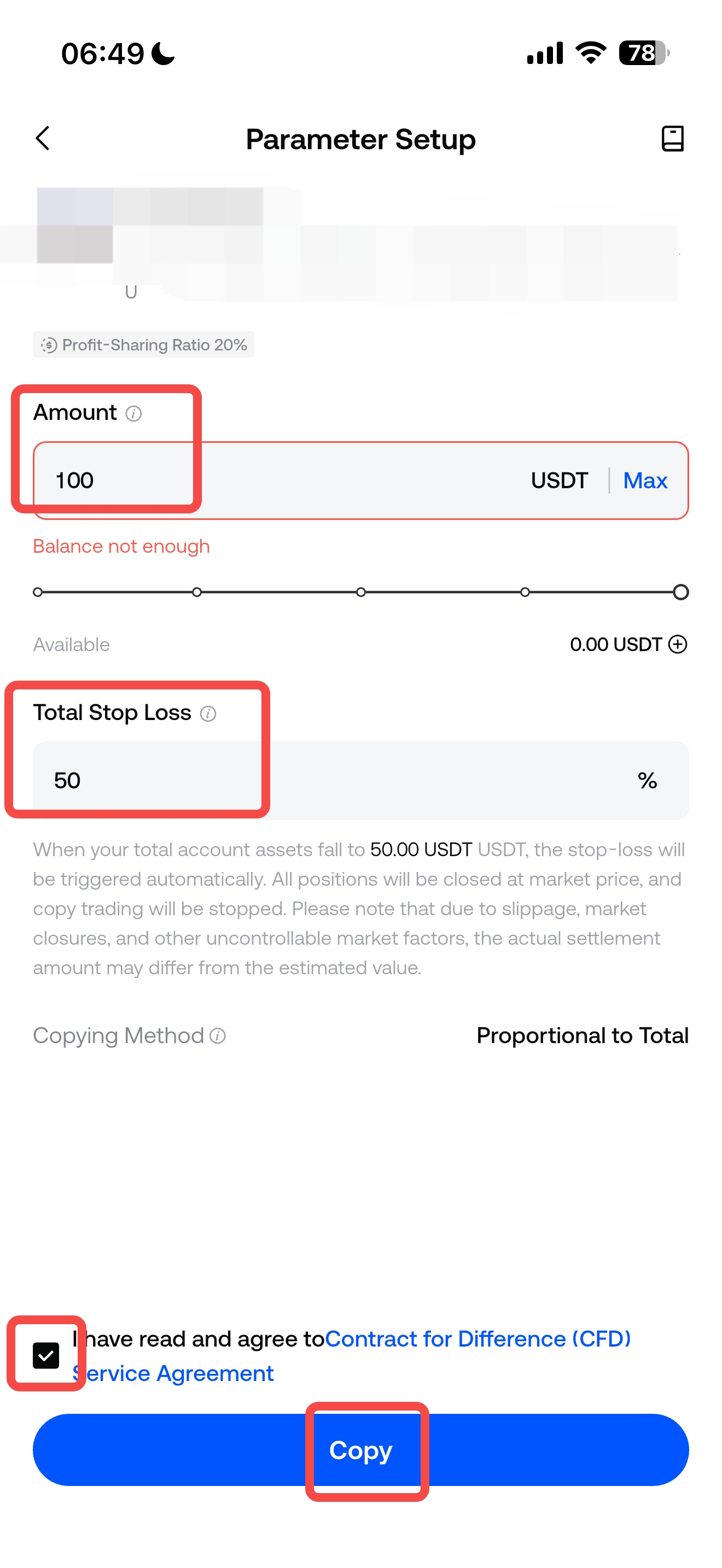Focus the Total Stop Loss percent field

coord(335,780)
